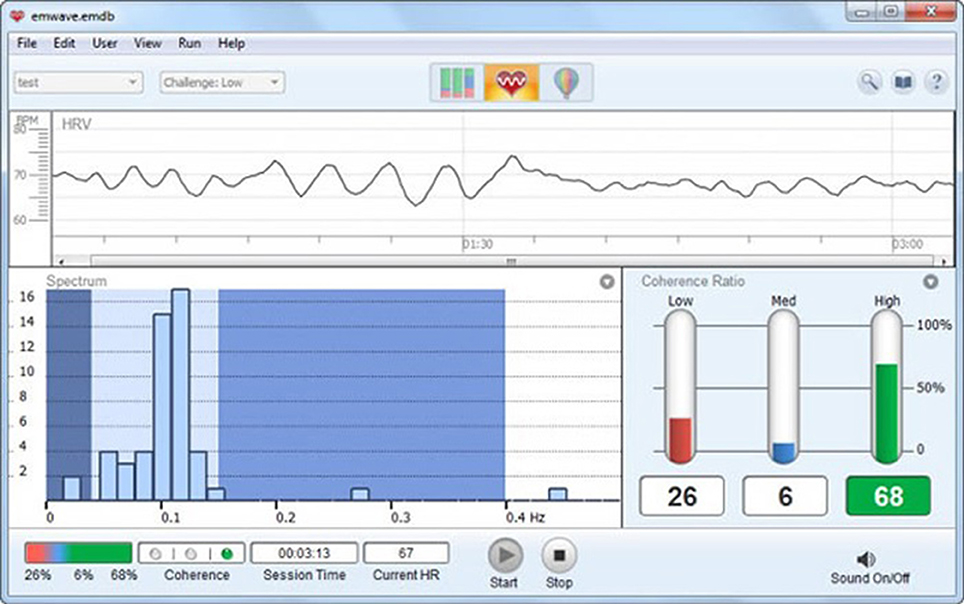
Task: Select the heart wave HRV view
Action: (512, 82)
